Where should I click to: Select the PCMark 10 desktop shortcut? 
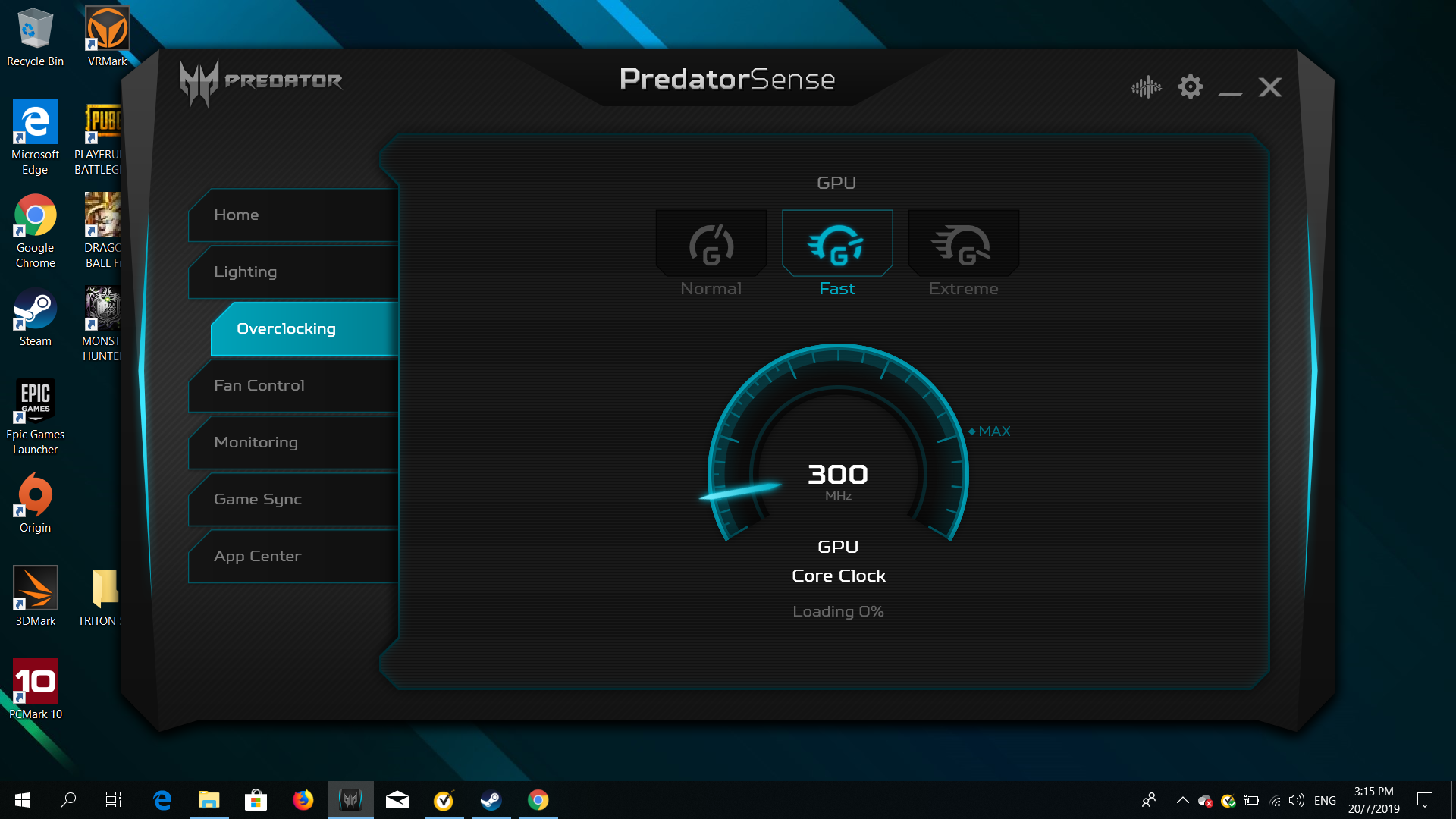pos(35,689)
